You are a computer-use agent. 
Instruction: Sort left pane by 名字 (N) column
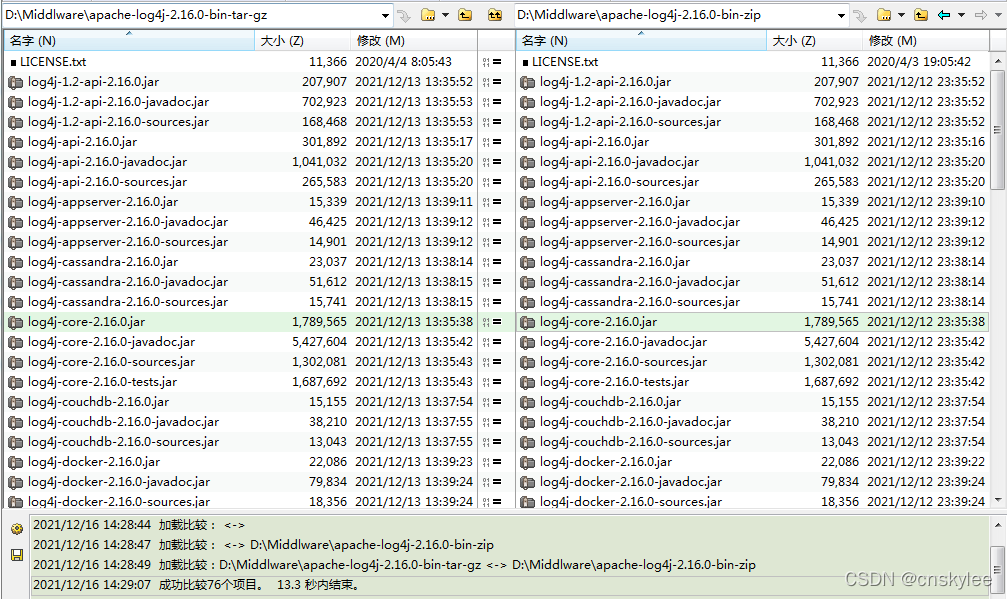coord(129,40)
